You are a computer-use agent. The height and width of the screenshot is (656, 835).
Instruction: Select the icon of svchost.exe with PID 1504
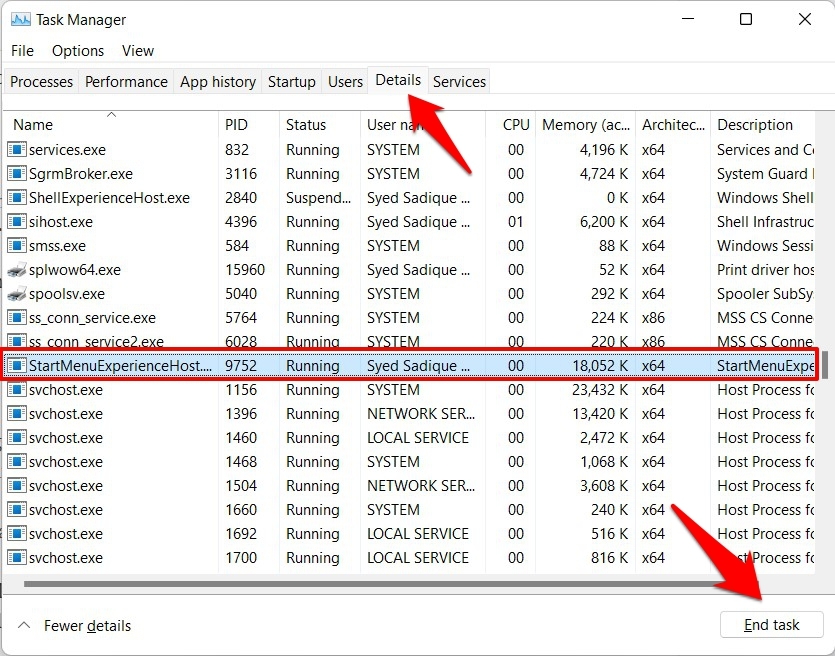click(x=17, y=486)
